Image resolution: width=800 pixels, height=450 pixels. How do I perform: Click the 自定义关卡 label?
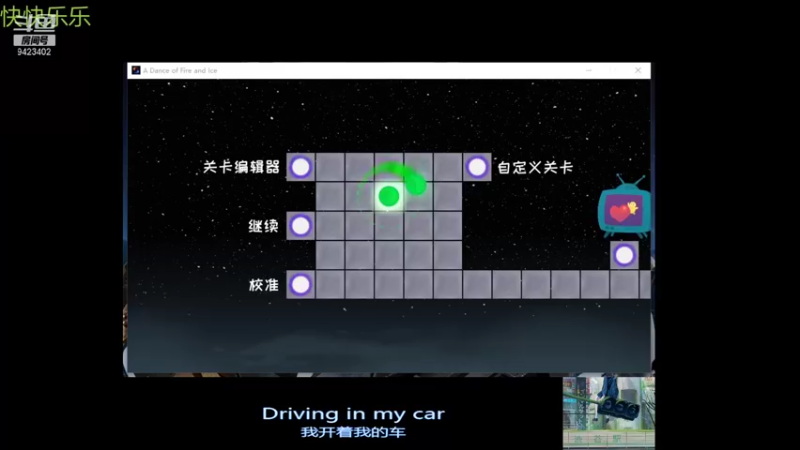pyautogui.click(x=535, y=167)
